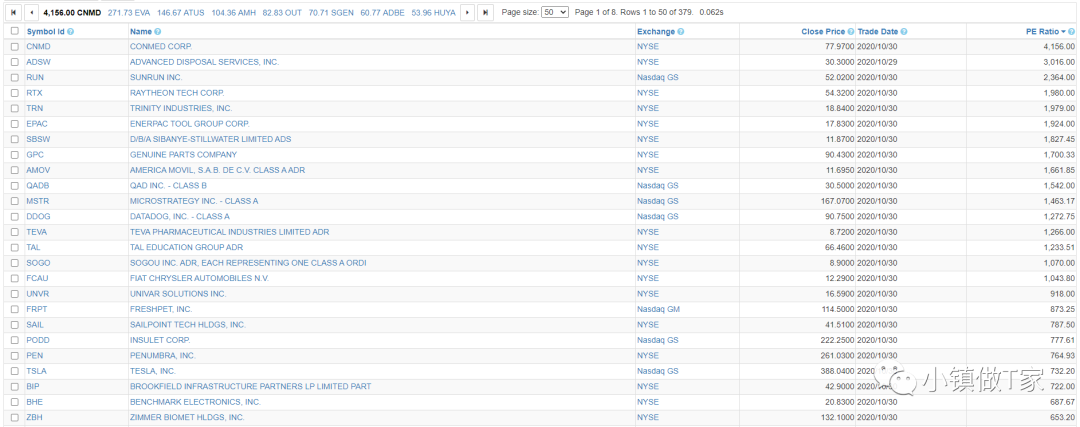
Task: Jump to last page of results
Action: tap(486, 12)
